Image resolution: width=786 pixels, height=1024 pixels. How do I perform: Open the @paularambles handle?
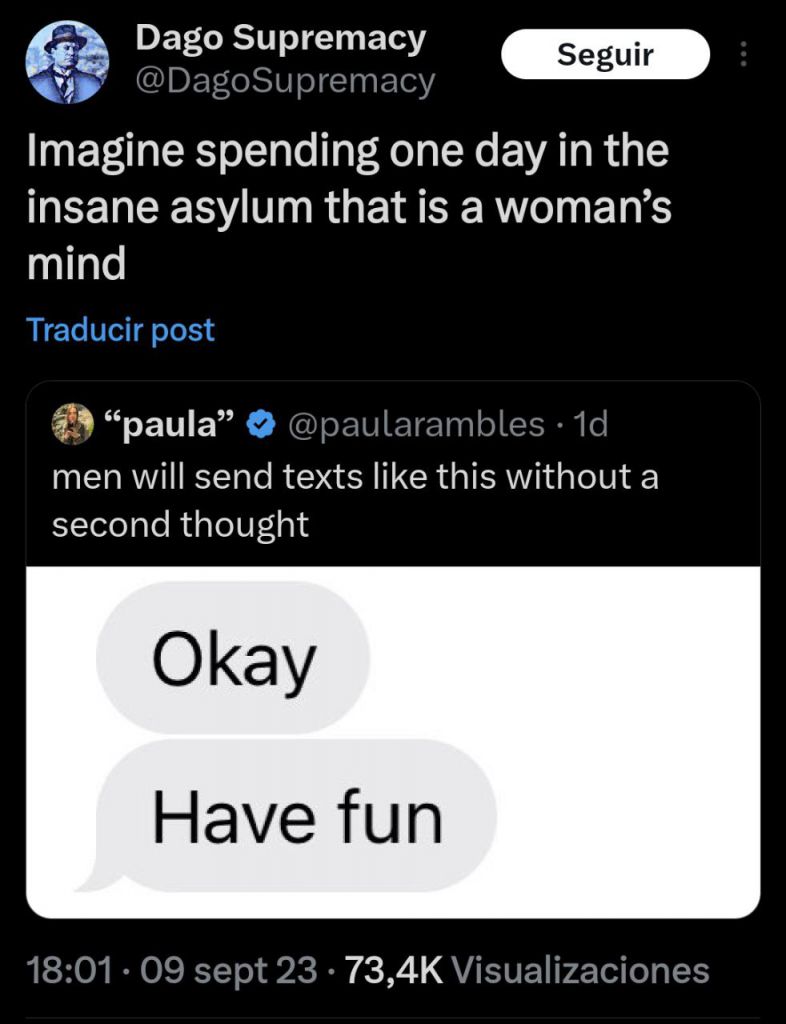[415, 424]
